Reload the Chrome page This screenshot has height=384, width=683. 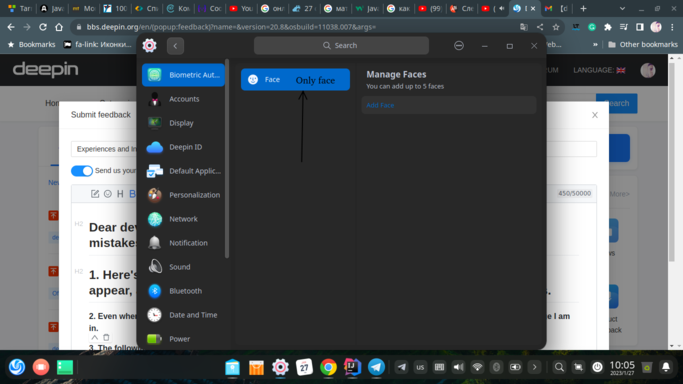[43, 27]
